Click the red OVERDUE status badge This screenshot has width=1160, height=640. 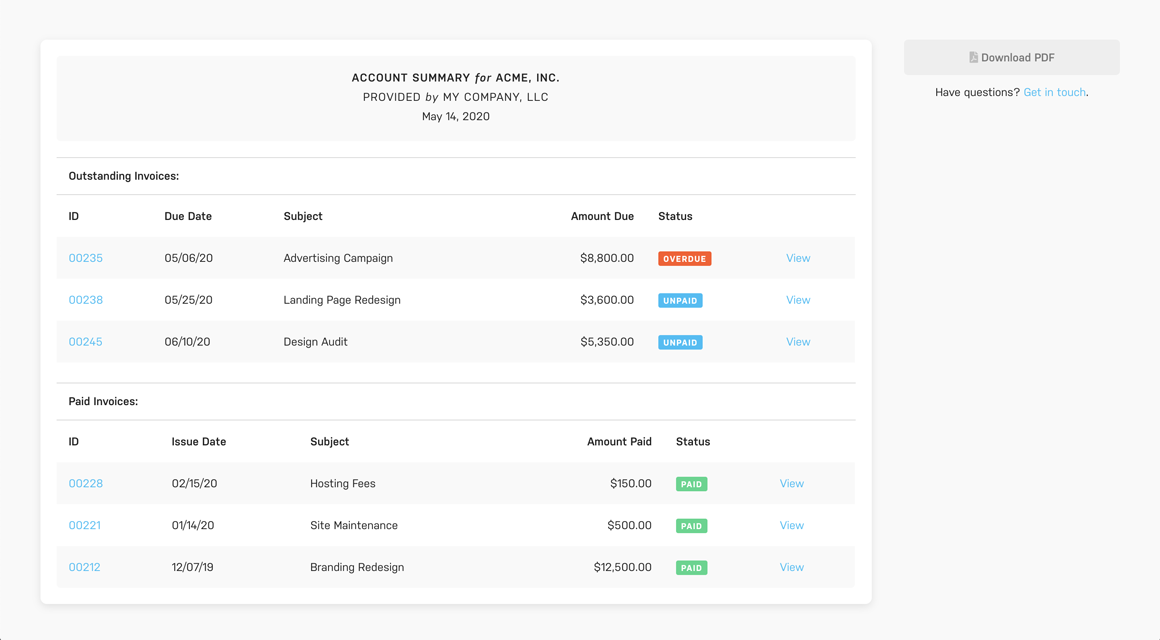tap(684, 259)
